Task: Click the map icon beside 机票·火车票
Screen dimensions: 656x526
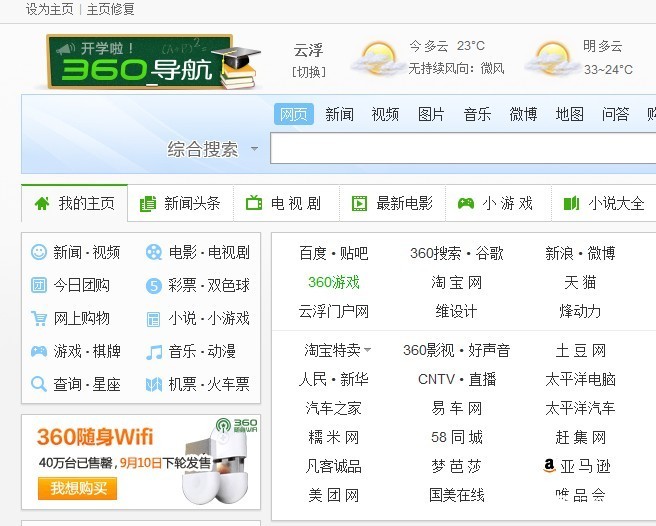Action: (x=154, y=384)
